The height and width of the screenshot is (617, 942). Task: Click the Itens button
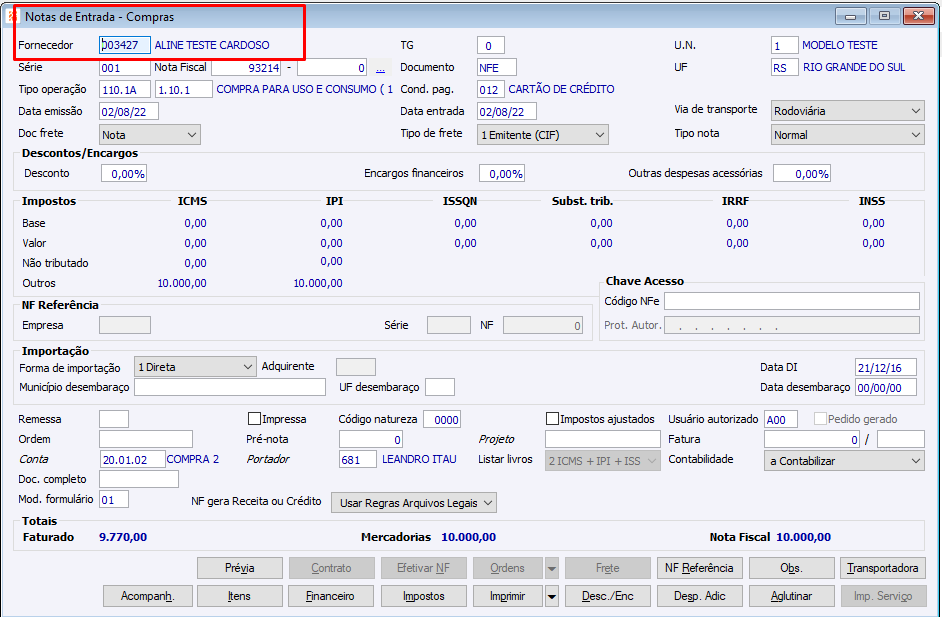point(240,597)
